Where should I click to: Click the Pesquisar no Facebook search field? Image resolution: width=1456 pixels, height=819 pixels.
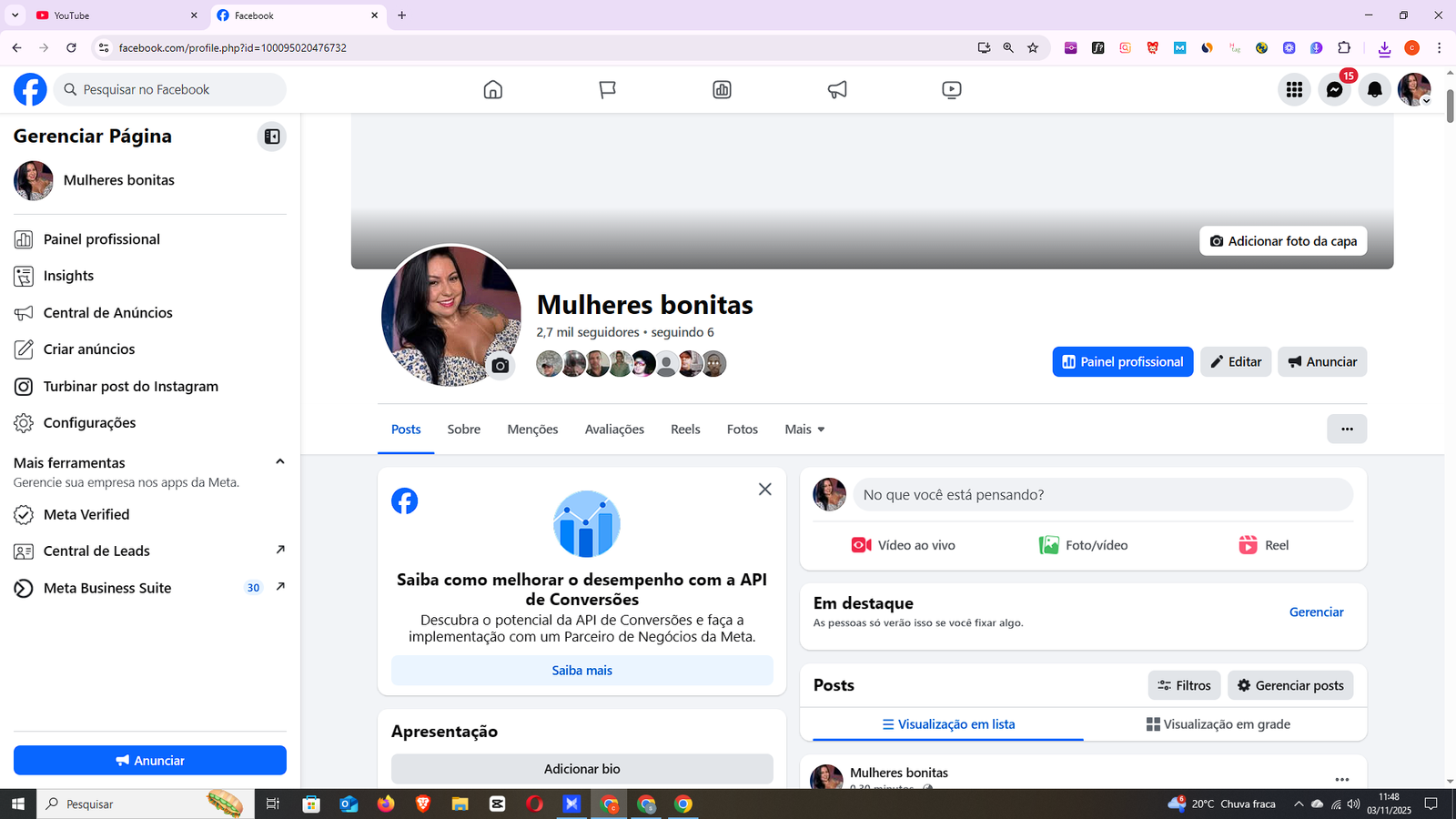point(170,89)
